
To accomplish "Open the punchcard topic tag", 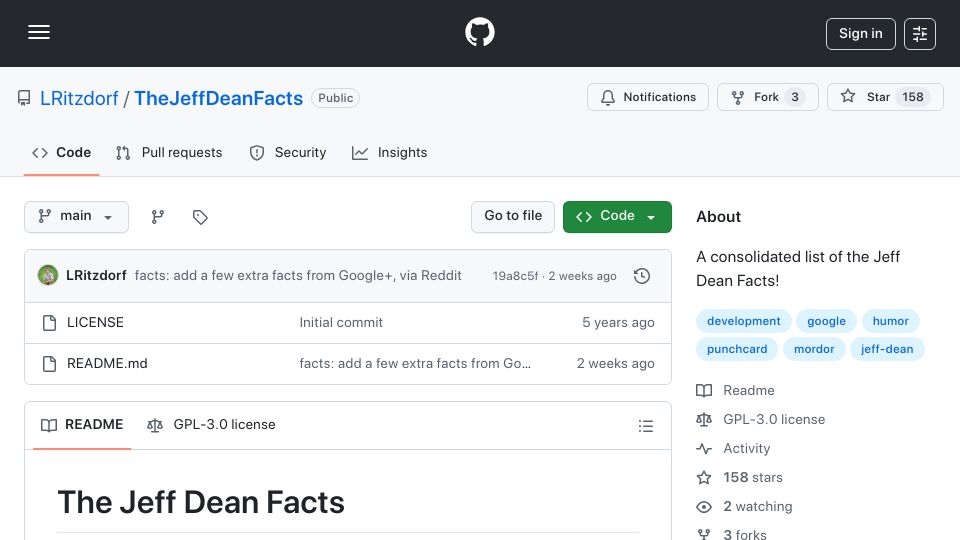I will [737, 349].
